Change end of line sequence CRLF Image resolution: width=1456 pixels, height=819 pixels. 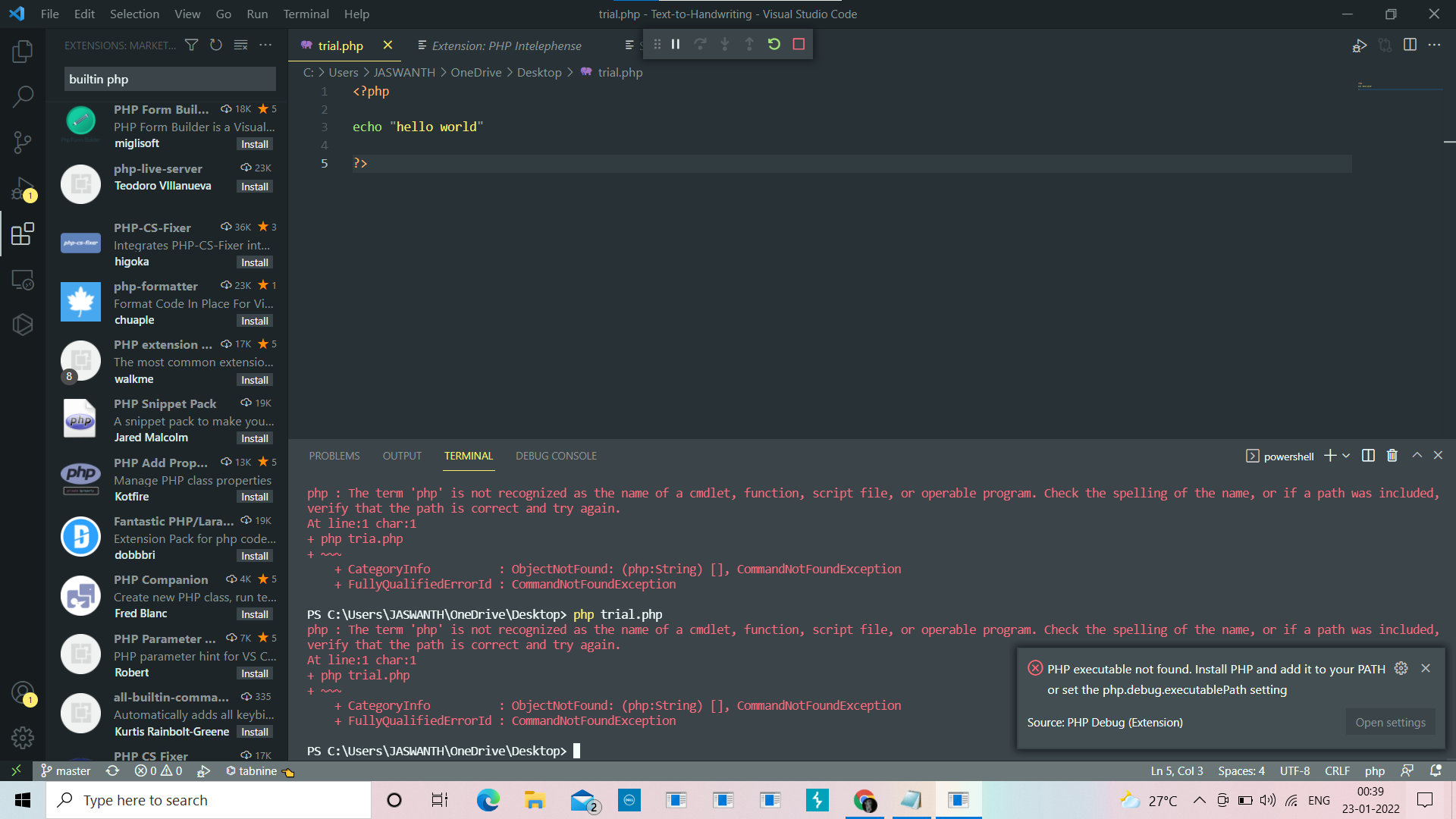[1337, 770]
